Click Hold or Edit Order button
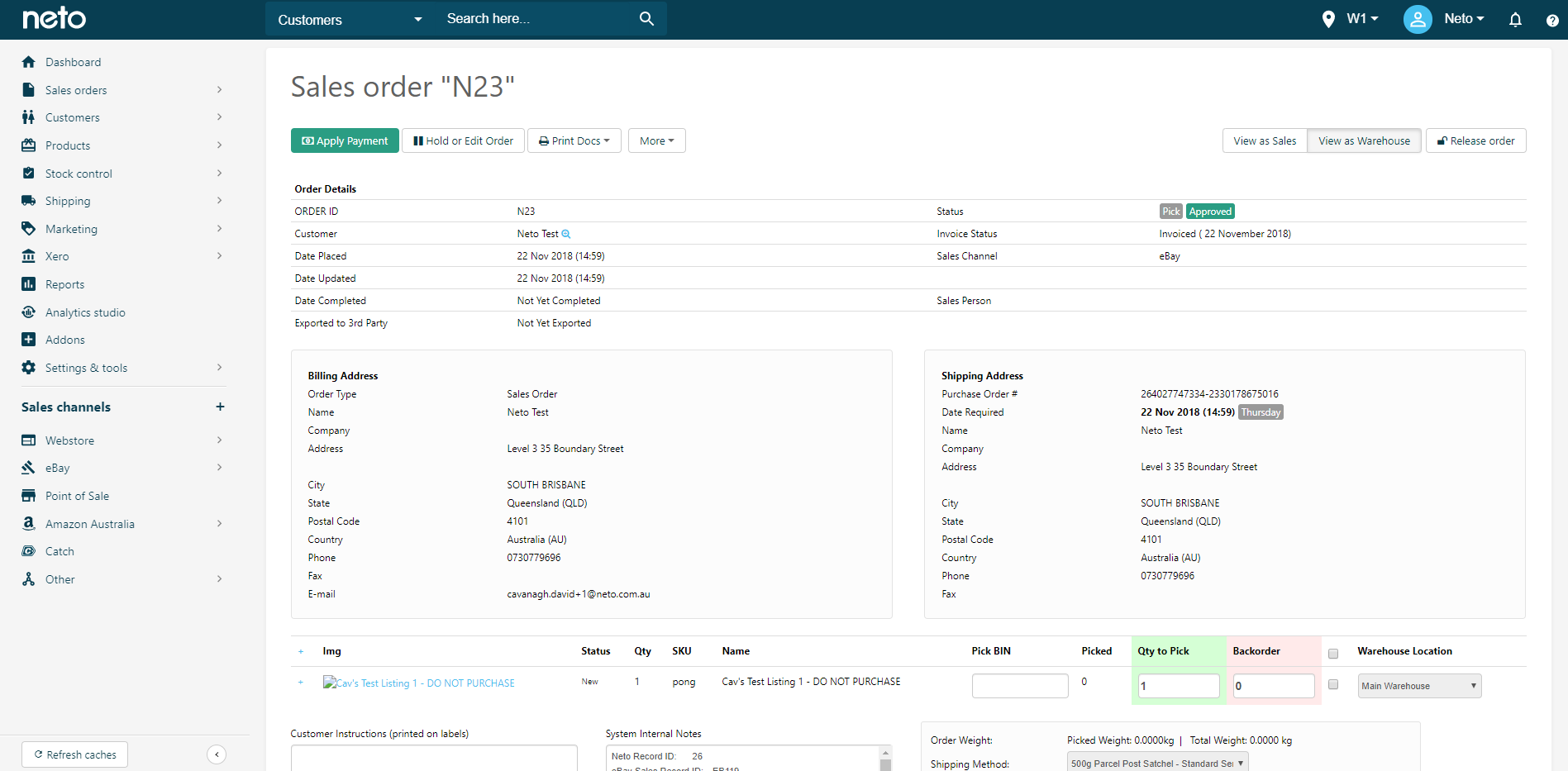The width and height of the screenshot is (1568, 771). coord(463,140)
